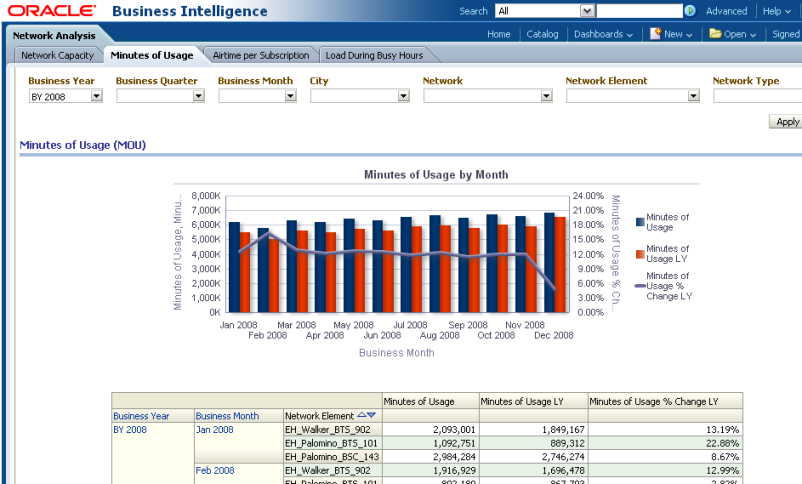
Task: Click Dec 2008 blue bar in chart
Action: point(549,262)
